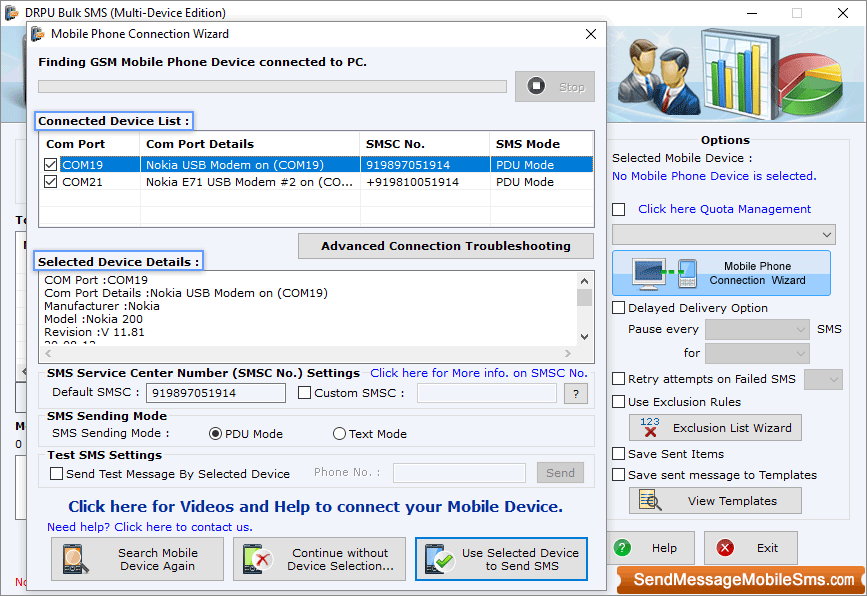Click Advanced Connection Troubleshooting button
The height and width of the screenshot is (596, 867).
[445, 246]
